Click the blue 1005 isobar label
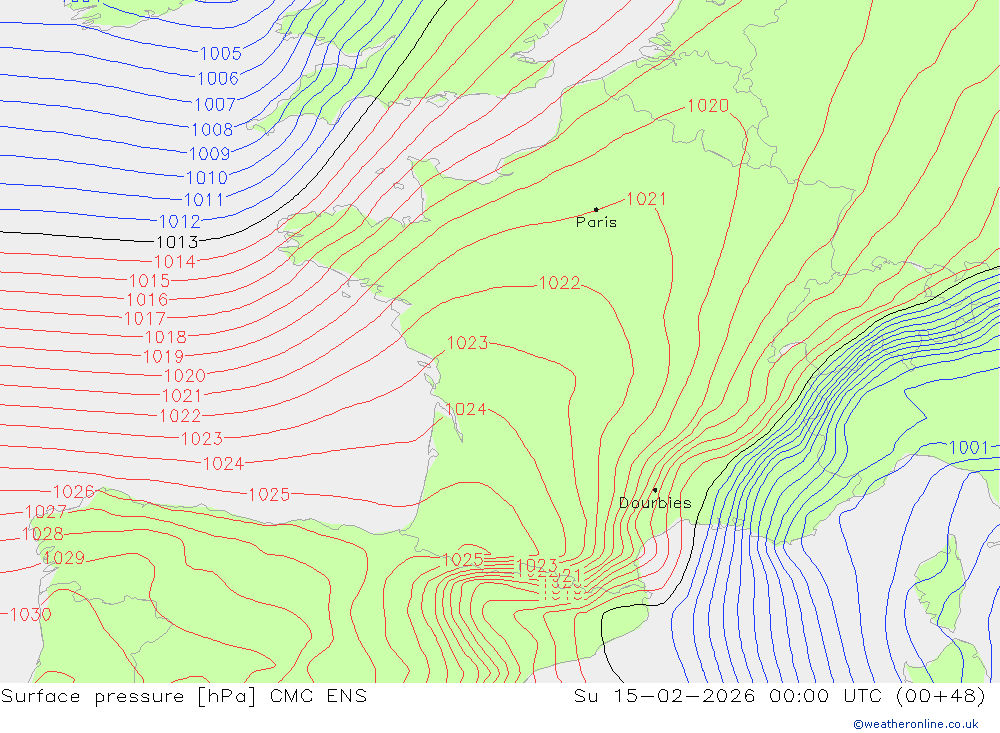This screenshot has height=733, width=1000. (221, 53)
